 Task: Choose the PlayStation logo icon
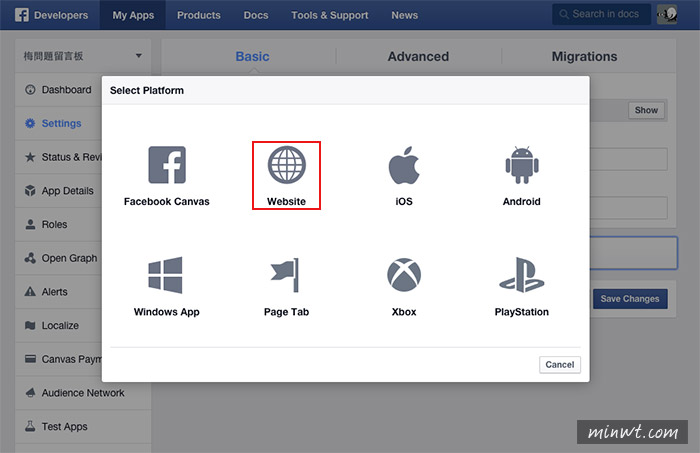[522, 275]
